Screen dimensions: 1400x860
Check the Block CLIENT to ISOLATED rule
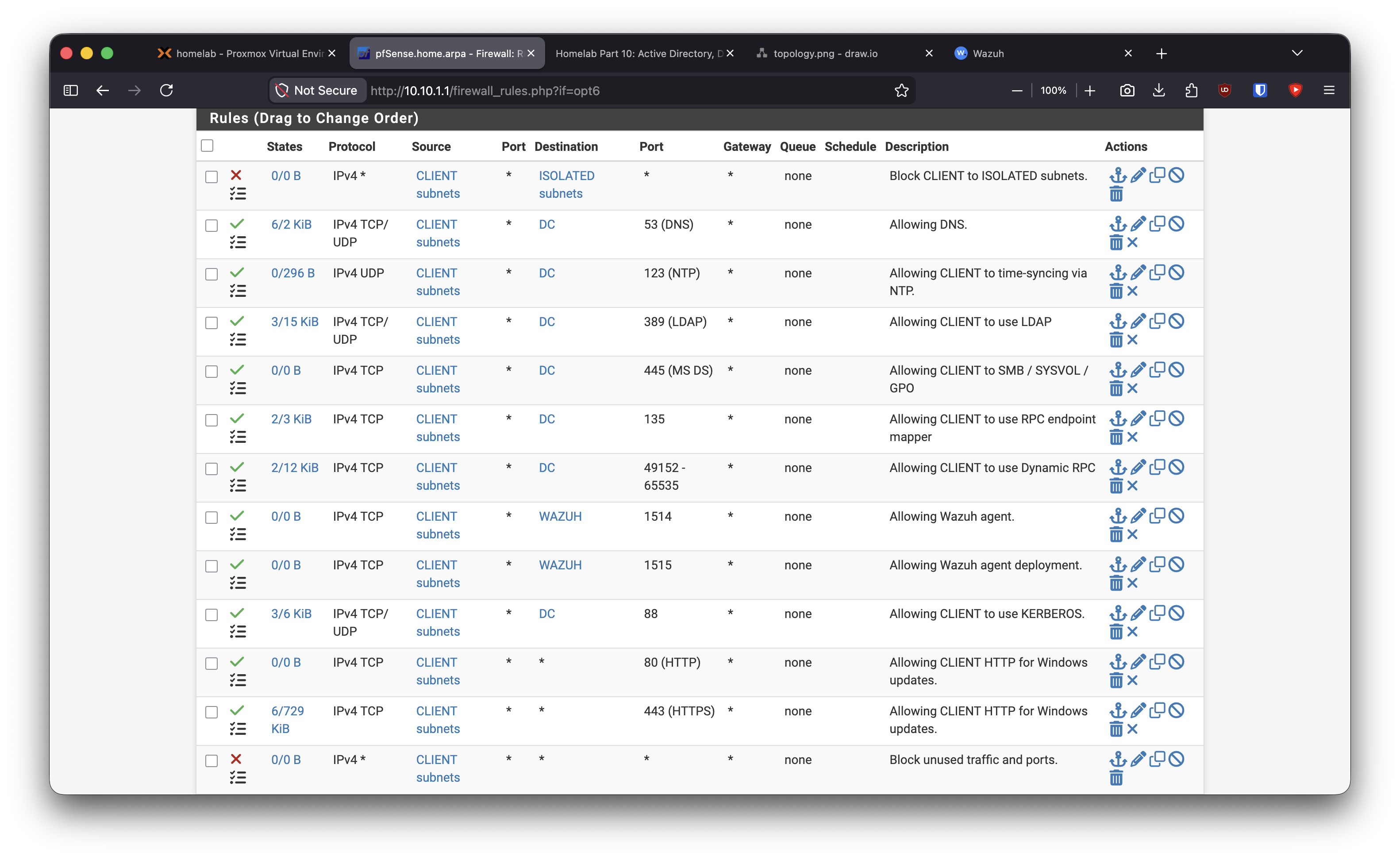pyautogui.click(x=212, y=177)
